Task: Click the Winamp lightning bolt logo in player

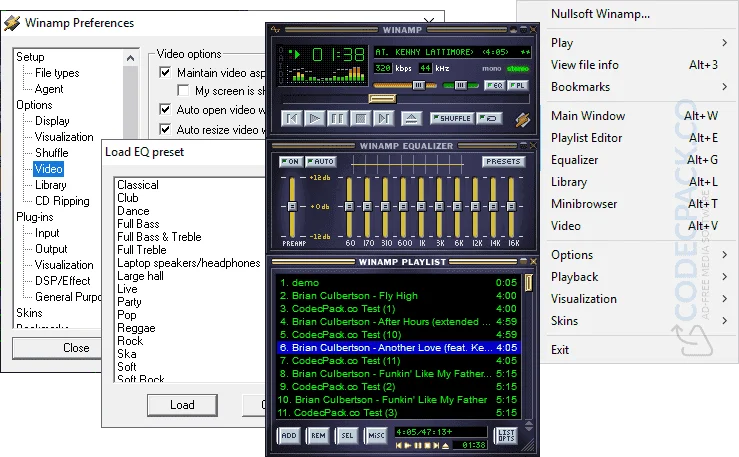Action: tap(522, 120)
